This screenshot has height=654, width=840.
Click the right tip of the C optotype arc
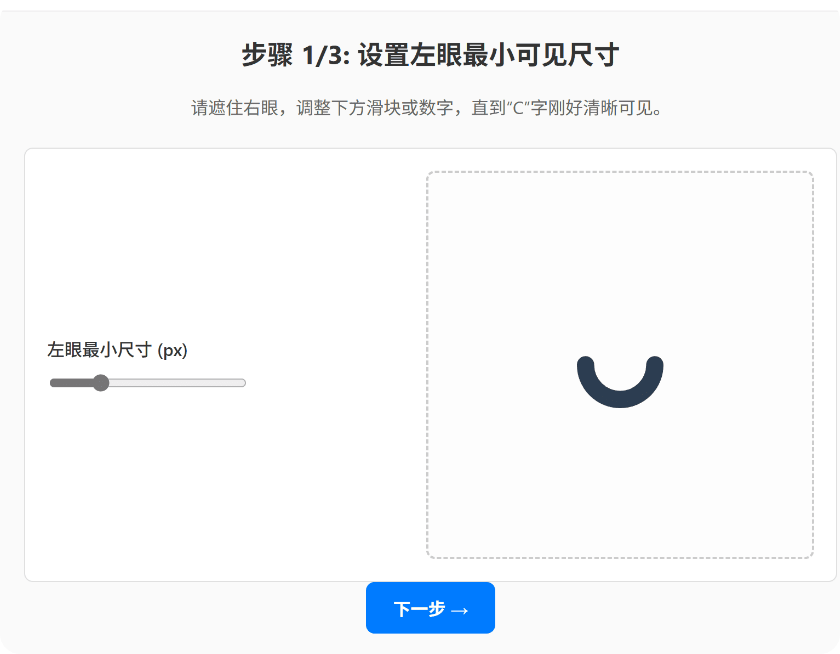pyautogui.click(x=655, y=364)
